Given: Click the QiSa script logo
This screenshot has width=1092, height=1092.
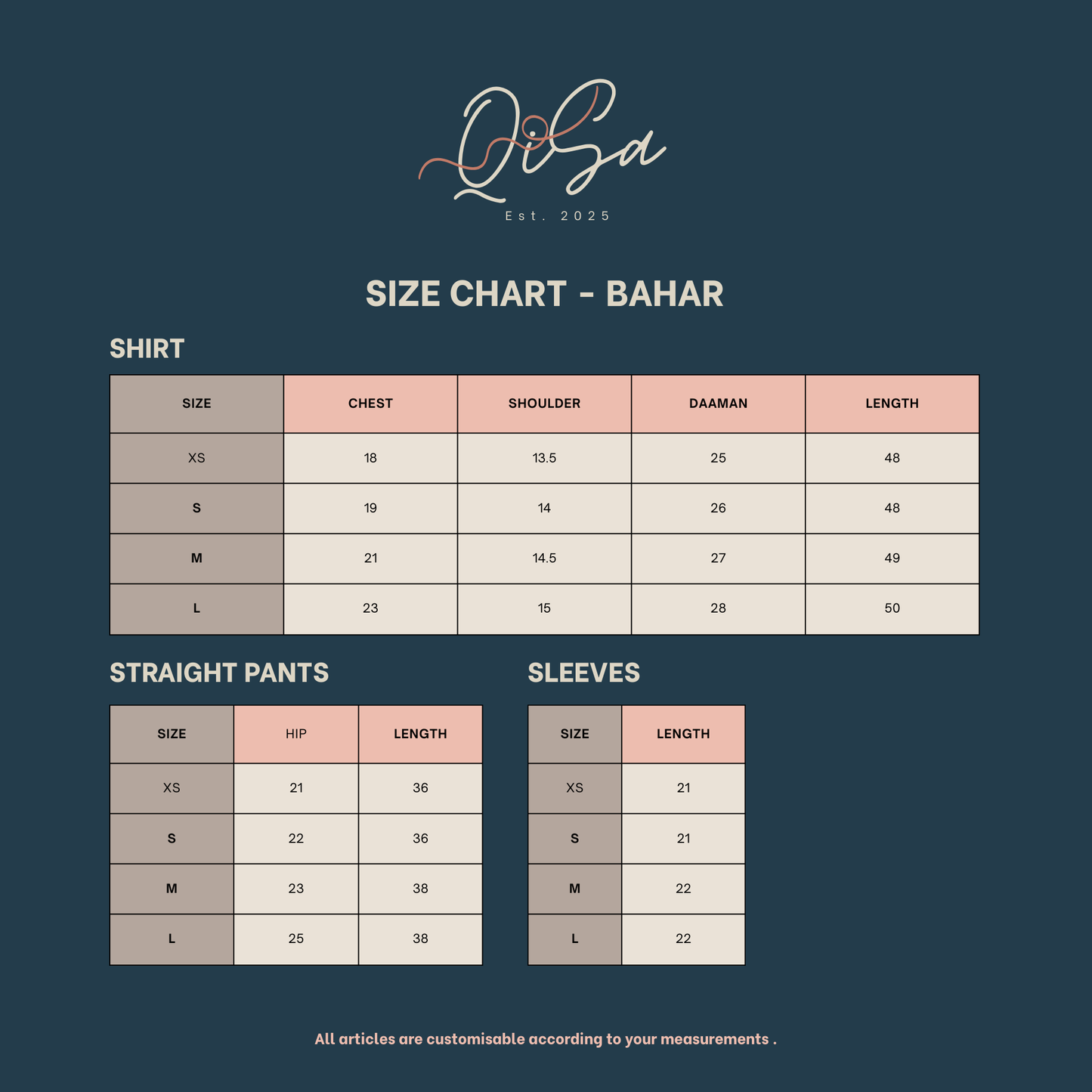Looking at the screenshot, I should 543,141.
